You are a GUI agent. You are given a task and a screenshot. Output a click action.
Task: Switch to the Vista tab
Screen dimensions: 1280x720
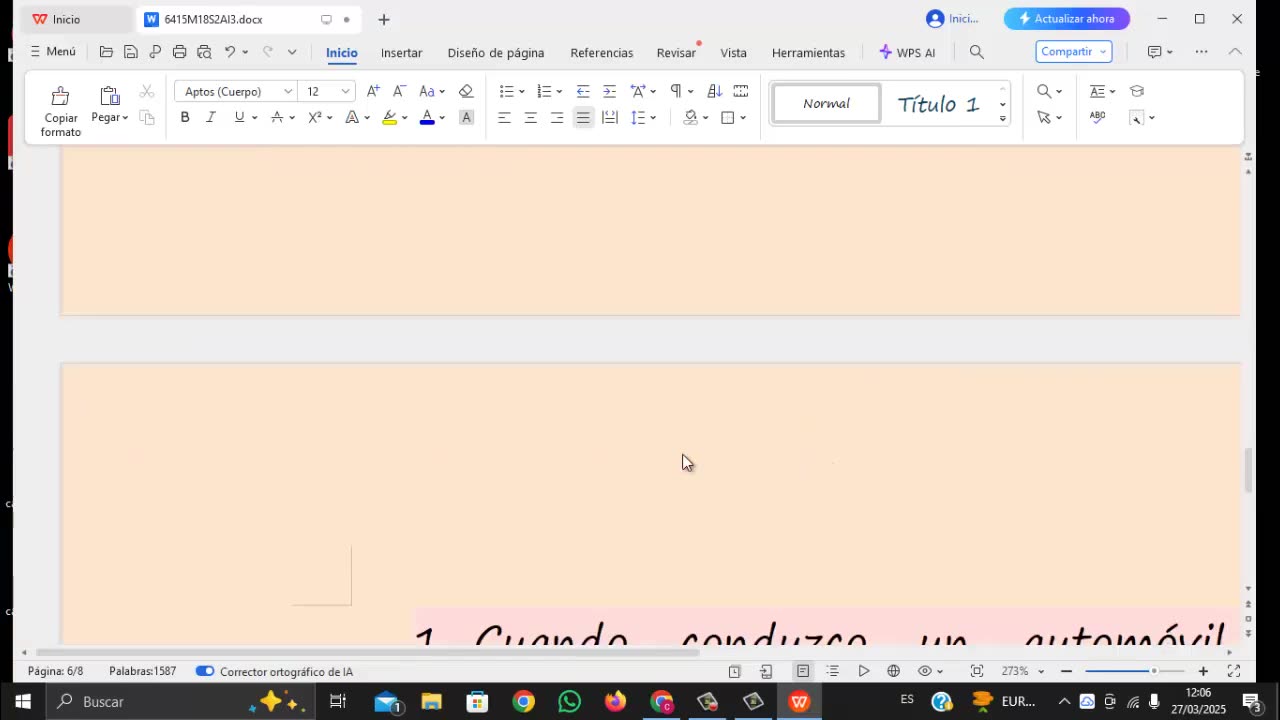733,52
